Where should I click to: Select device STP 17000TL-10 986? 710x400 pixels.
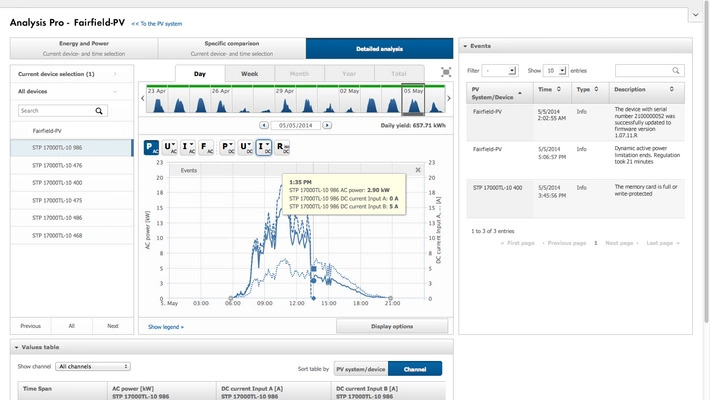pyautogui.click(x=72, y=148)
